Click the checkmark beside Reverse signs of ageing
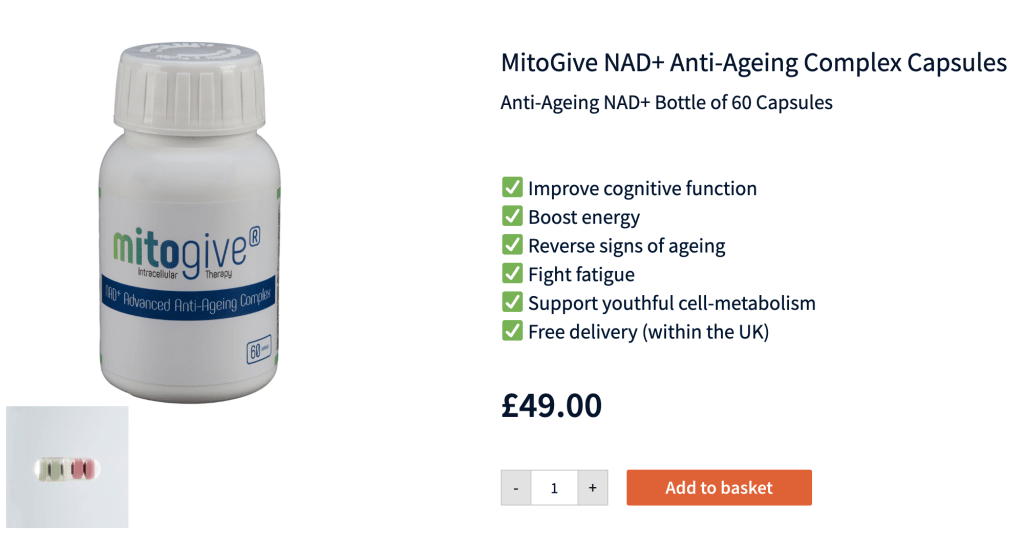 512,245
